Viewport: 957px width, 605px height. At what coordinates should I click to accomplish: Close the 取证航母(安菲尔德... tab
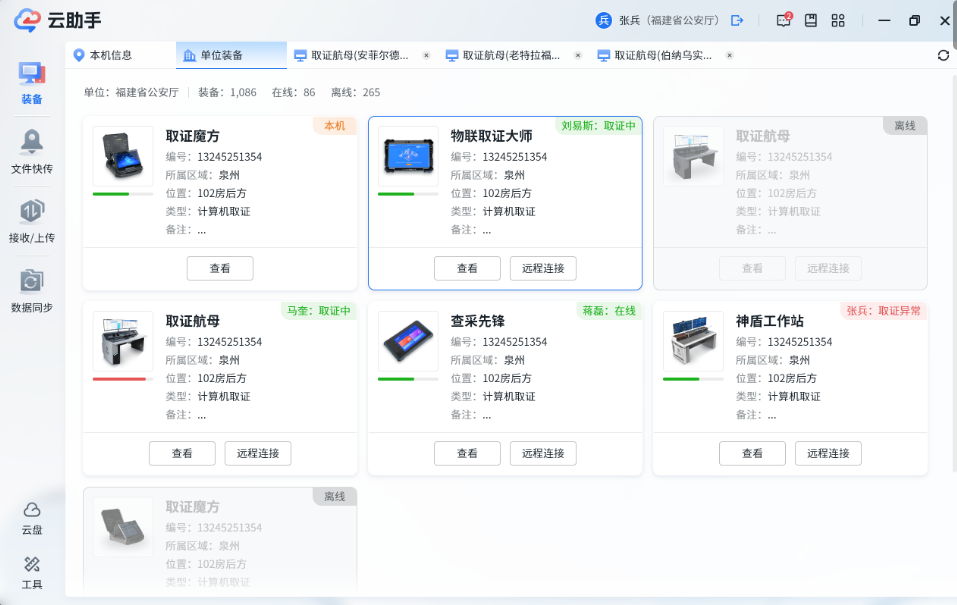click(x=426, y=55)
